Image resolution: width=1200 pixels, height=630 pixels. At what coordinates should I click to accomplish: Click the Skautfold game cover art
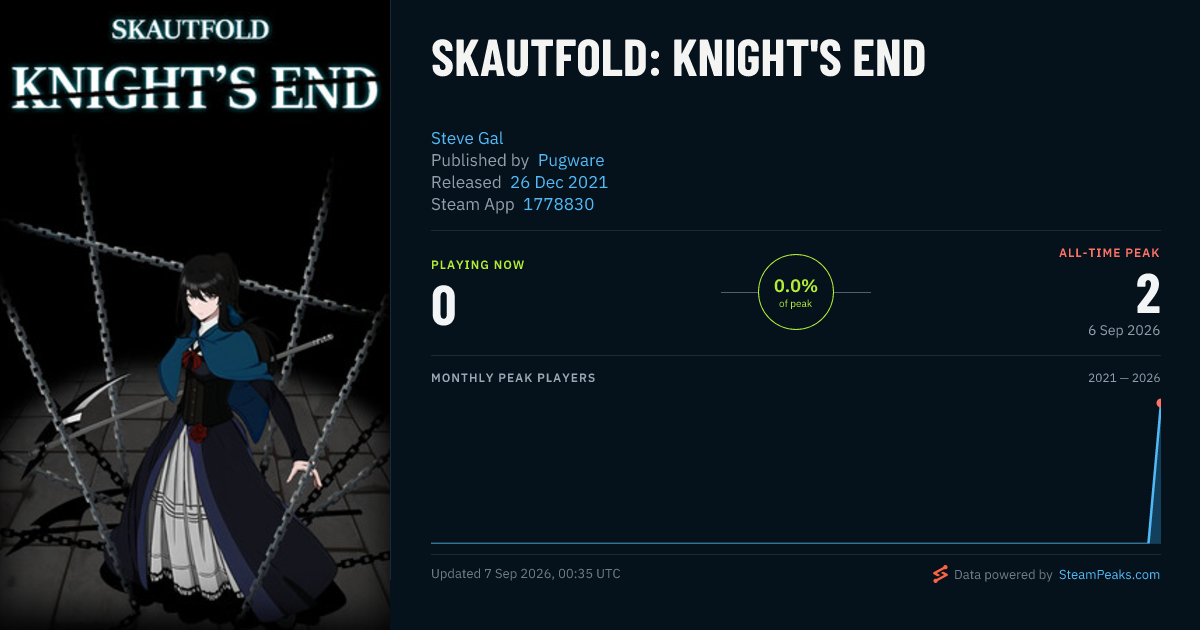[195, 315]
